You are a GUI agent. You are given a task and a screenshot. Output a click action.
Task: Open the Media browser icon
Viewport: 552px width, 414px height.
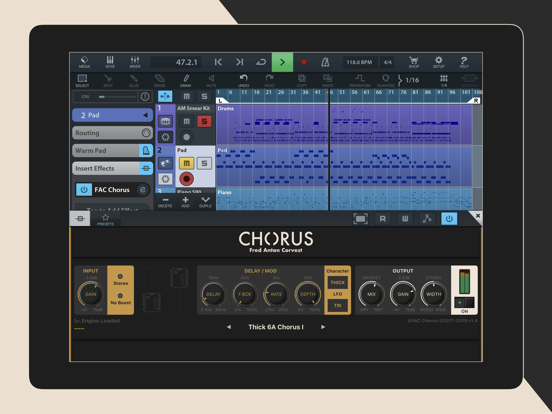84,62
